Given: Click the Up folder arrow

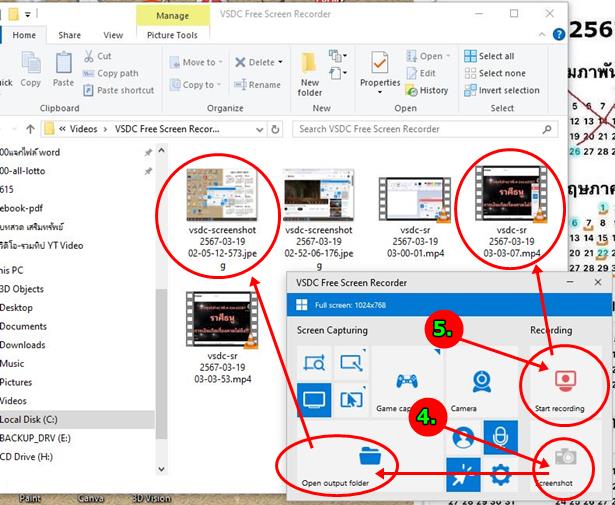Looking at the screenshot, I should [x=30, y=129].
